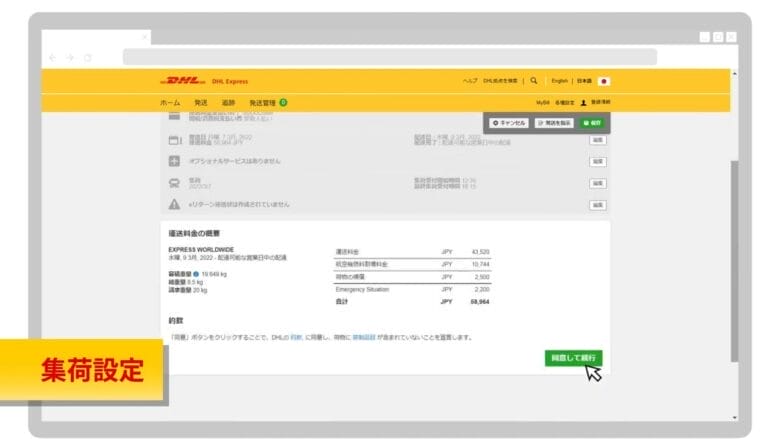Click the ヘルプ link

pyautogui.click(x=470, y=81)
